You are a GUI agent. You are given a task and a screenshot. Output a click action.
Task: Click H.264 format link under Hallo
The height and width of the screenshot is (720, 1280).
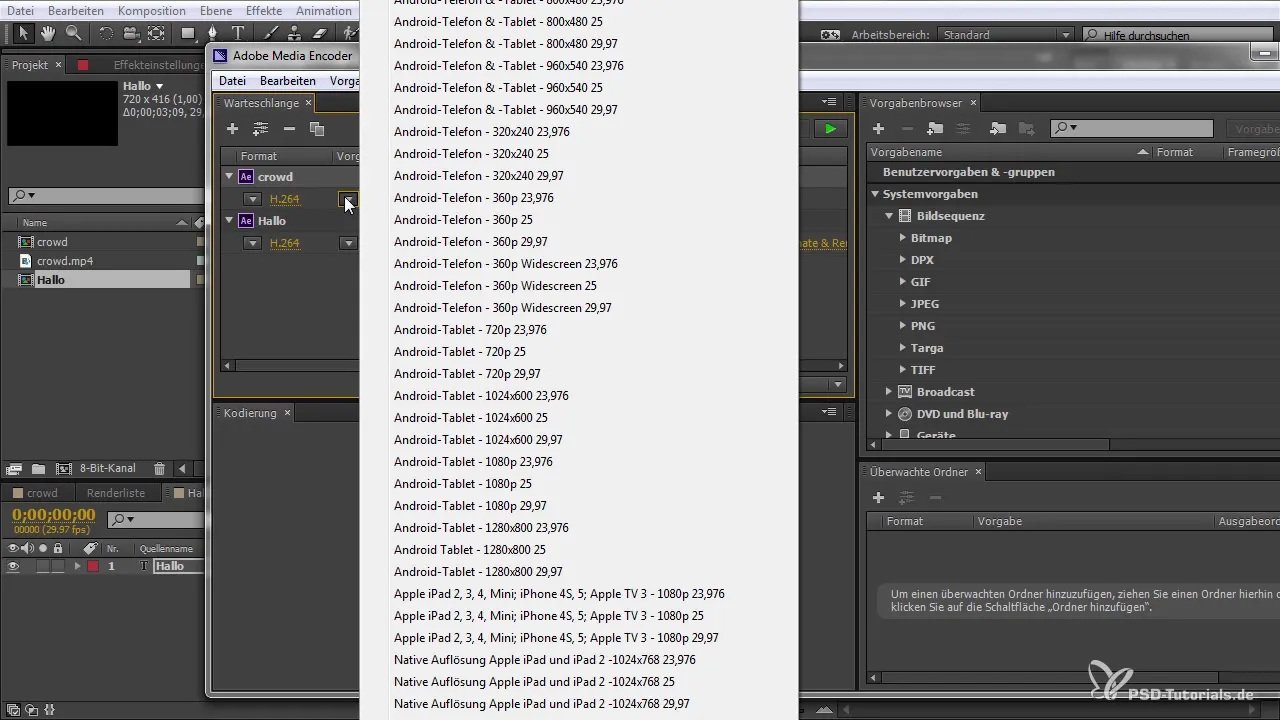point(285,243)
